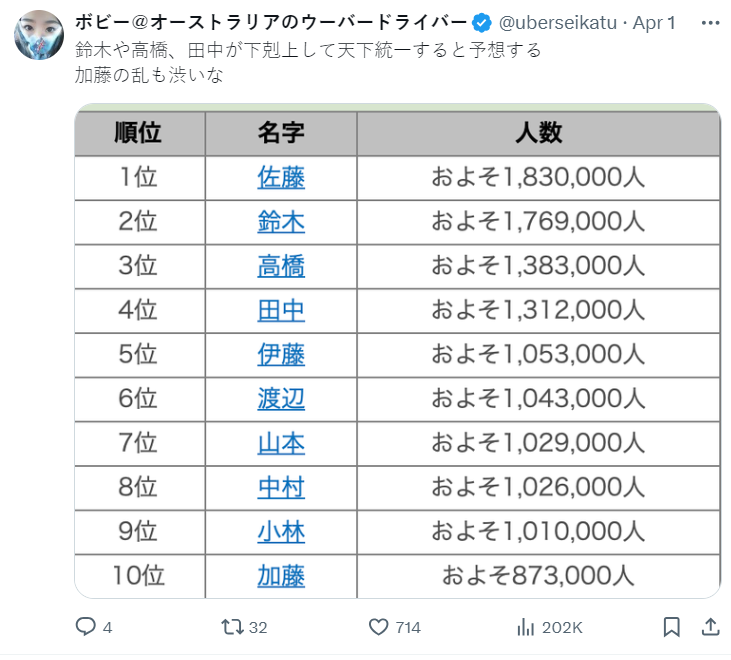The image size is (731, 660).
Task: Open the 小林 surname link
Action: pyautogui.click(x=281, y=531)
